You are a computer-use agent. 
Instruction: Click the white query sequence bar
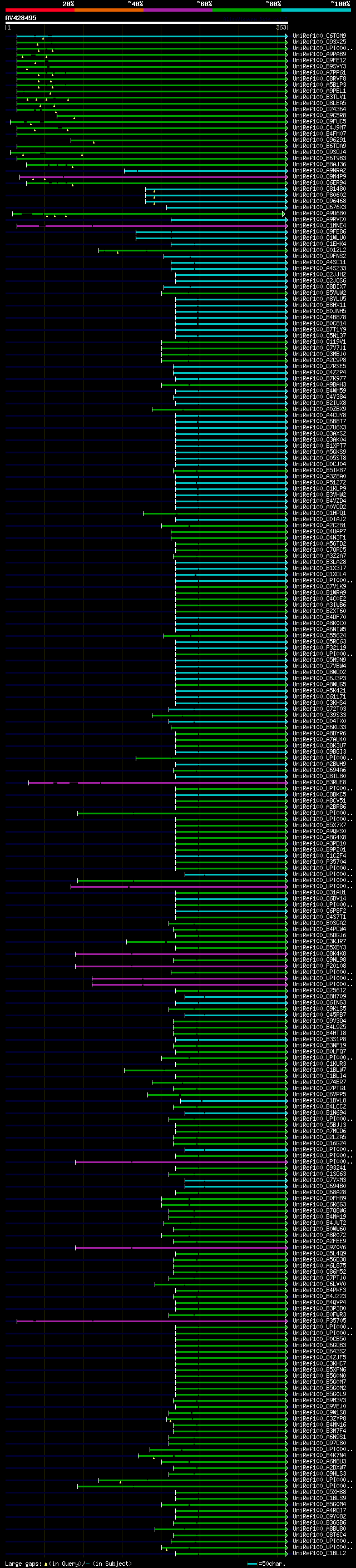pos(146,23)
